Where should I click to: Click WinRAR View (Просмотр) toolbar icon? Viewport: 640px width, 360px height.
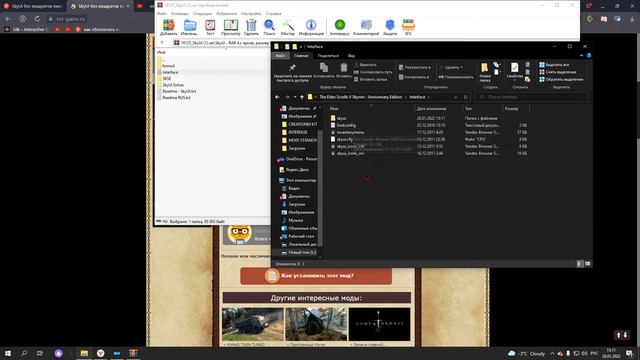(231, 26)
